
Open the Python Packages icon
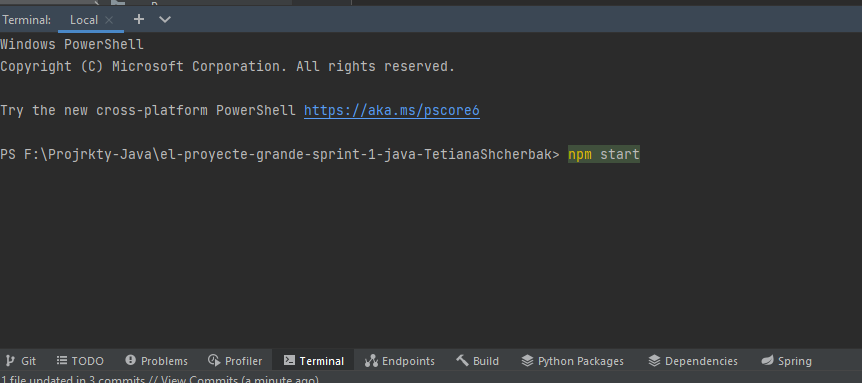(527, 361)
